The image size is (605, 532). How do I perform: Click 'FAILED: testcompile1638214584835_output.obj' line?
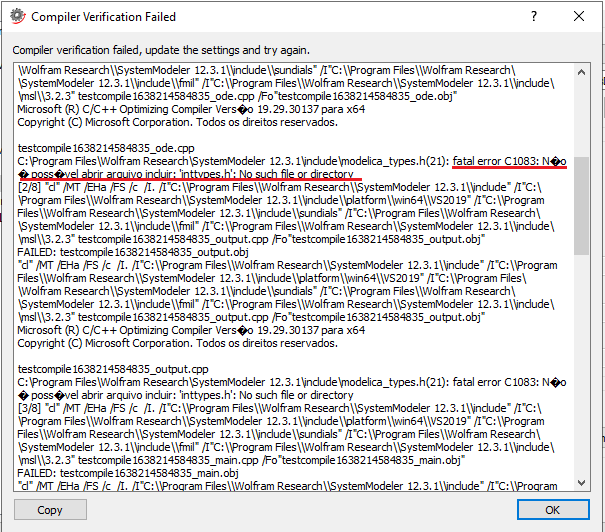(133, 252)
